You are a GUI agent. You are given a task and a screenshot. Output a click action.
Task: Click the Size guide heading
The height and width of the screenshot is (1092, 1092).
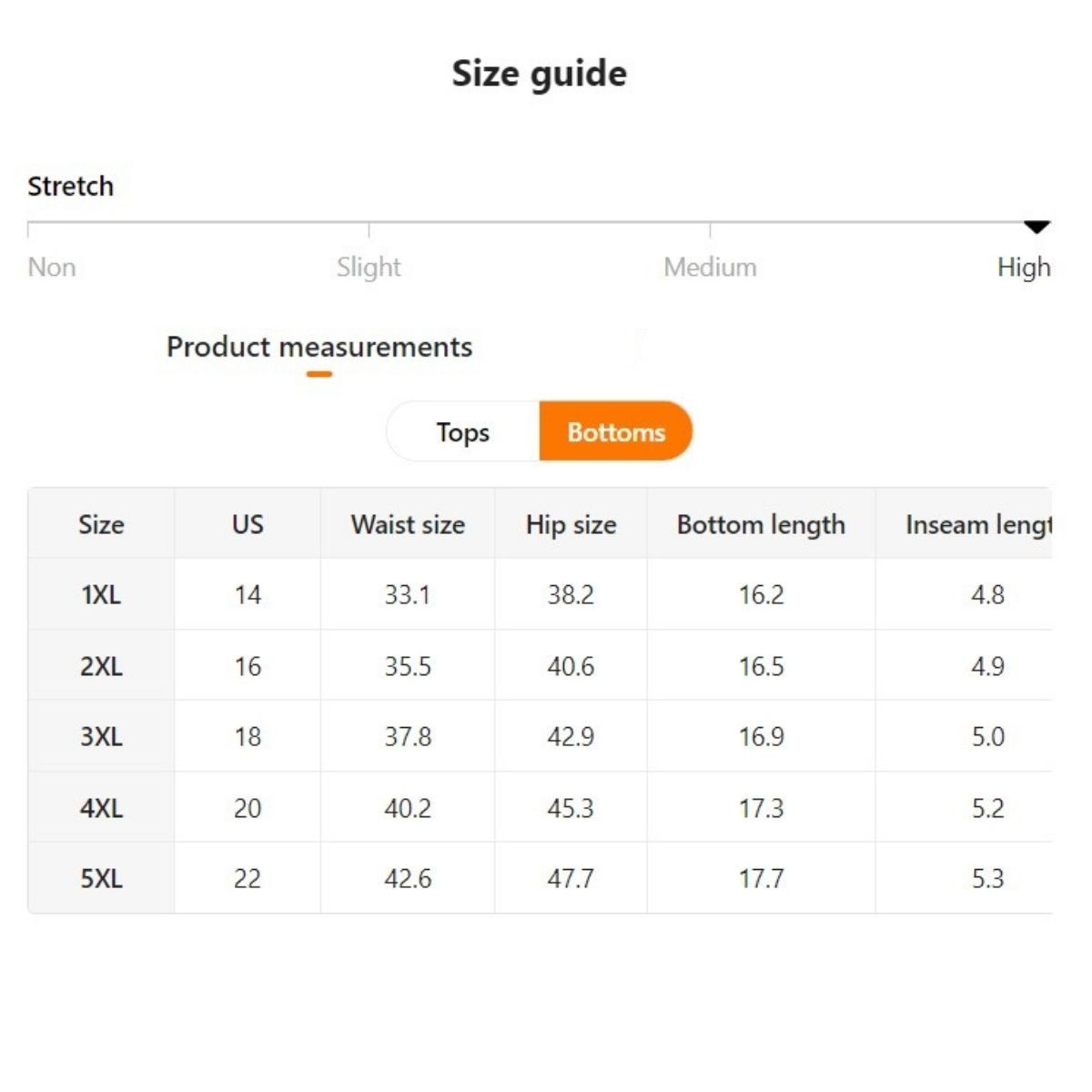click(540, 74)
